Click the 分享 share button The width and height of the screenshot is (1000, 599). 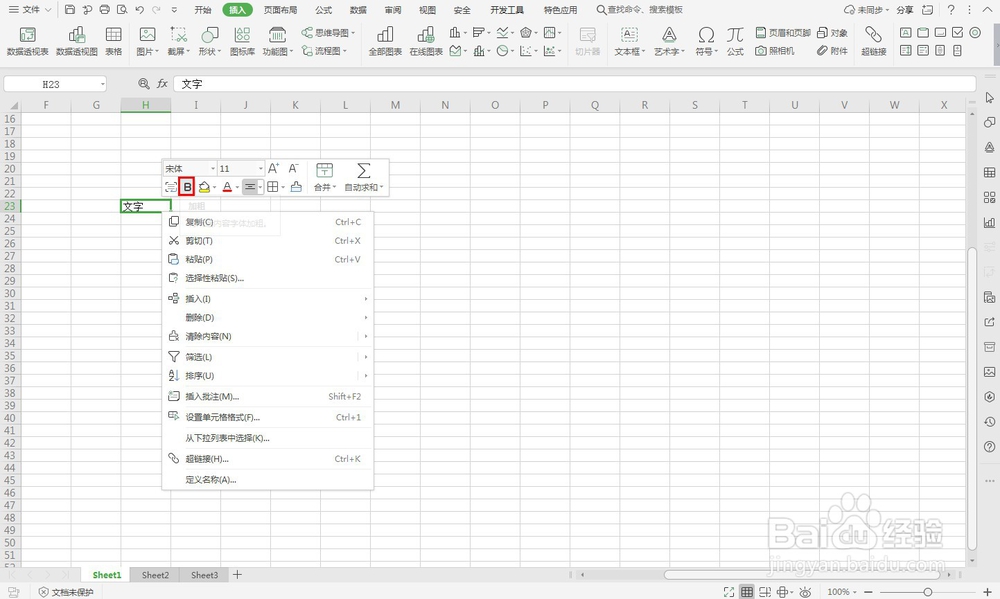pos(905,10)
